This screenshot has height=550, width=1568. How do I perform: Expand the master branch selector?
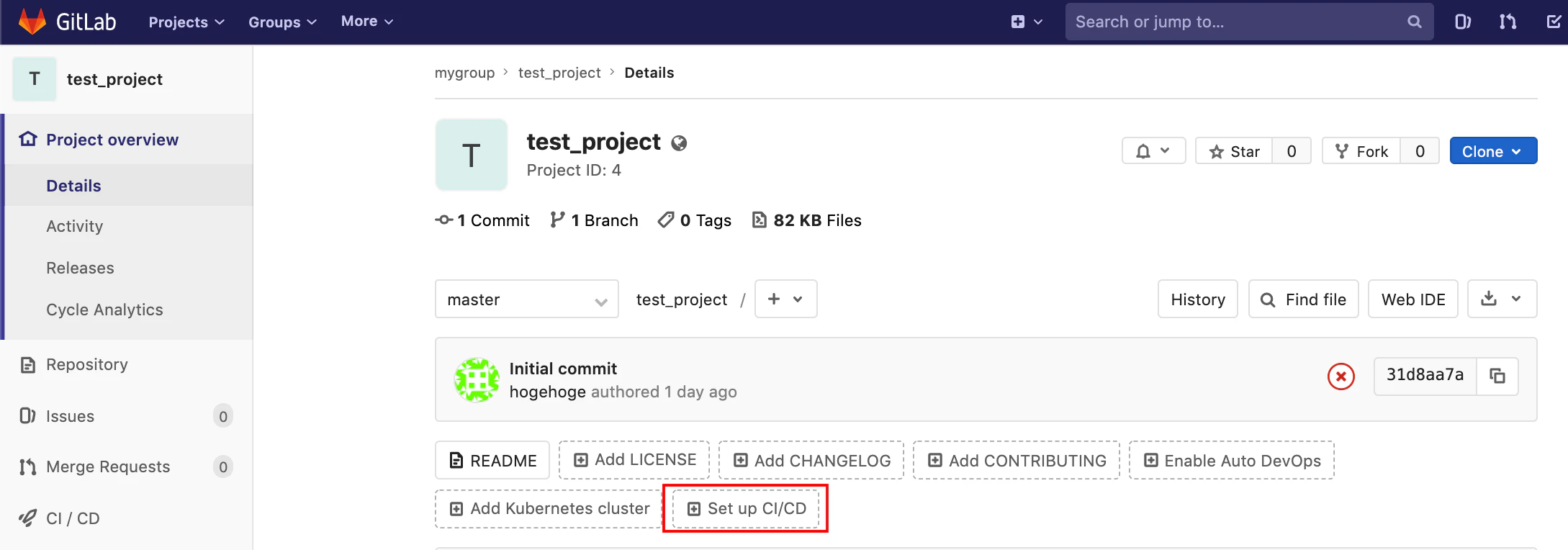(x=527, y=299)
